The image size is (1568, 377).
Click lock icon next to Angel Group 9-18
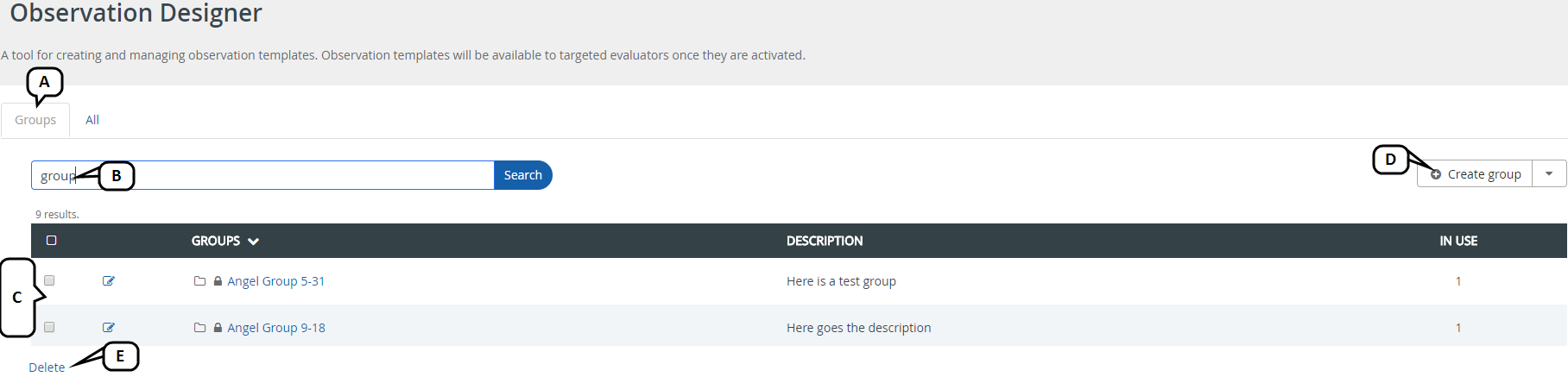[218, 328]
